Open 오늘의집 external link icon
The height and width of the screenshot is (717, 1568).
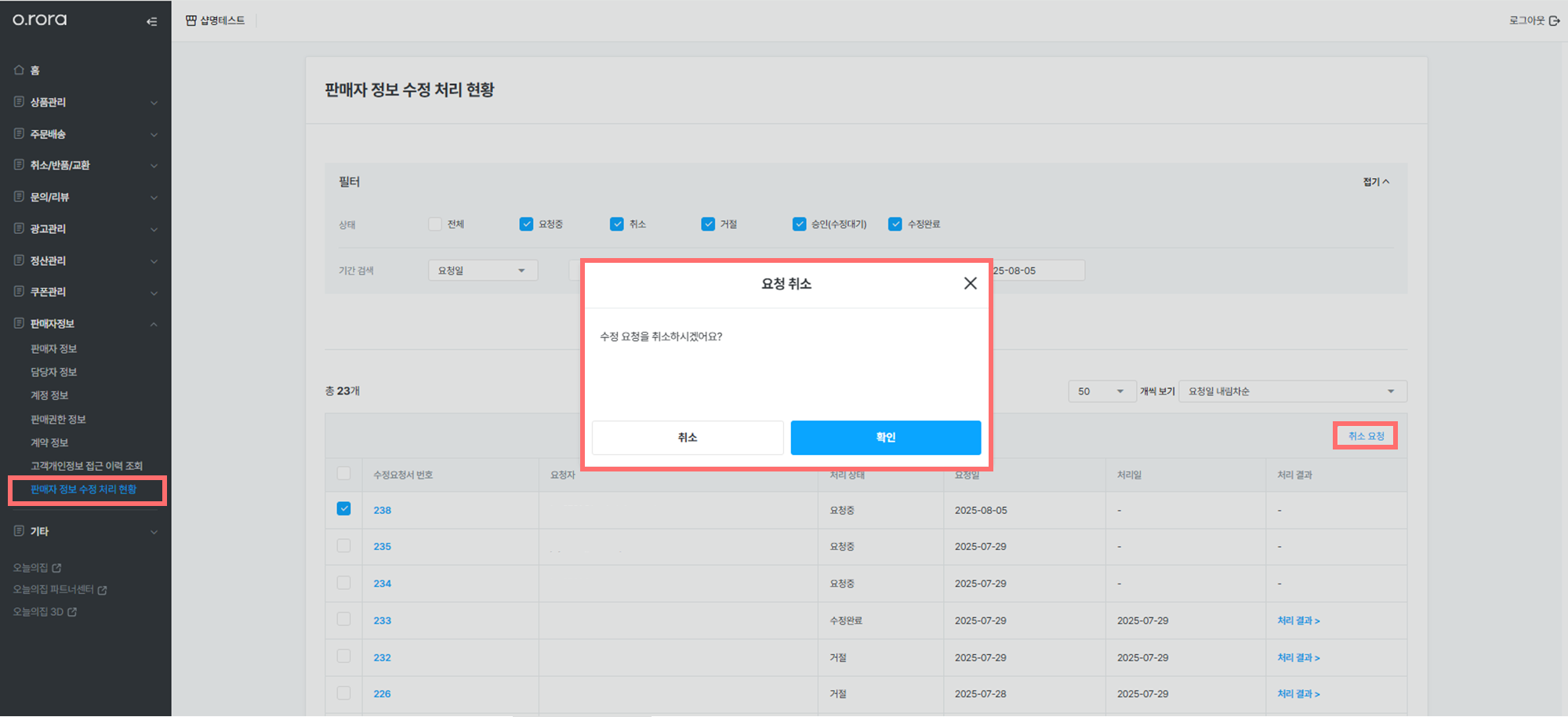[x=56, y=567]
